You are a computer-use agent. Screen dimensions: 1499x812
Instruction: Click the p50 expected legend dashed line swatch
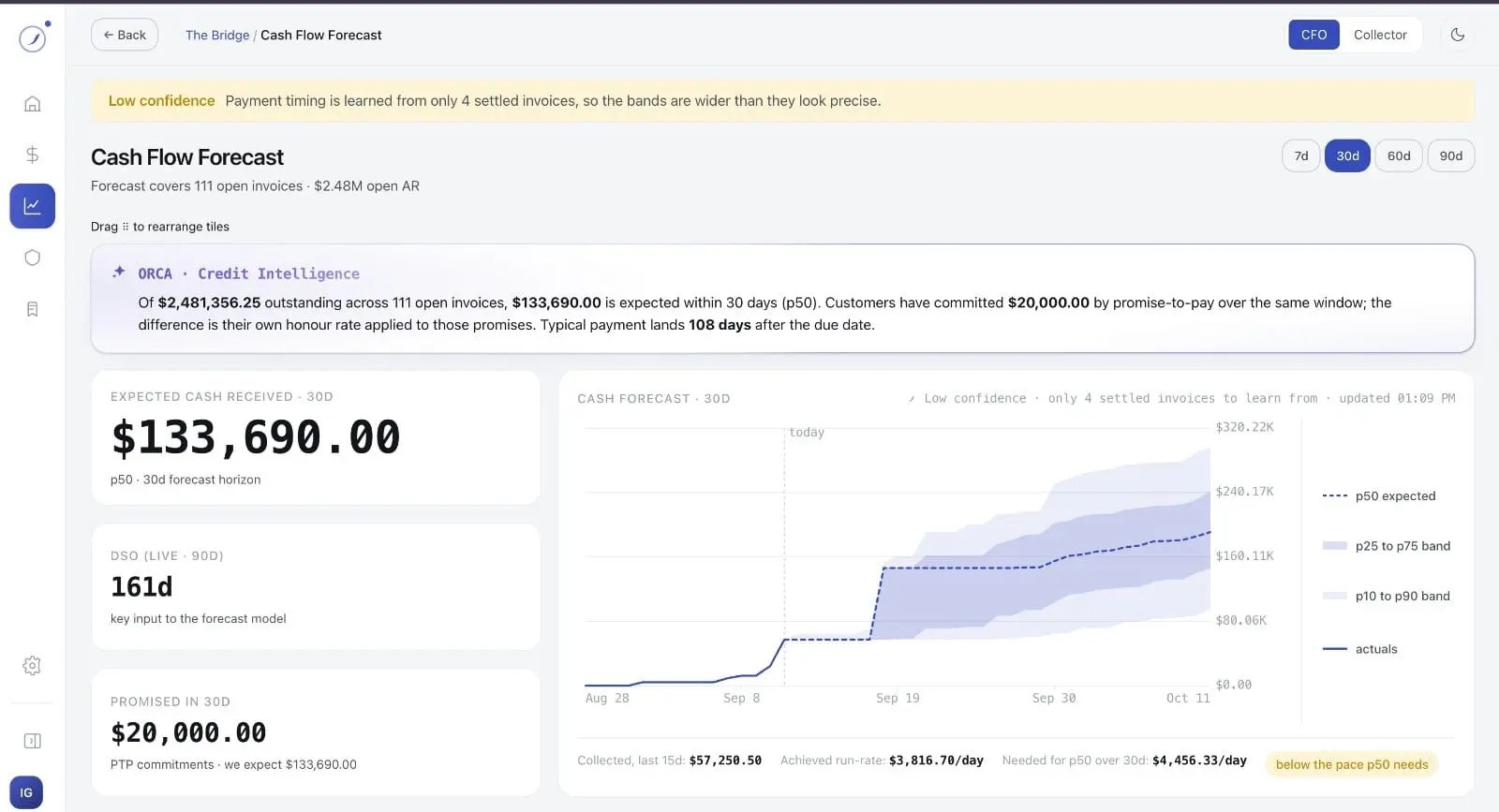[x=1335, y=496]
